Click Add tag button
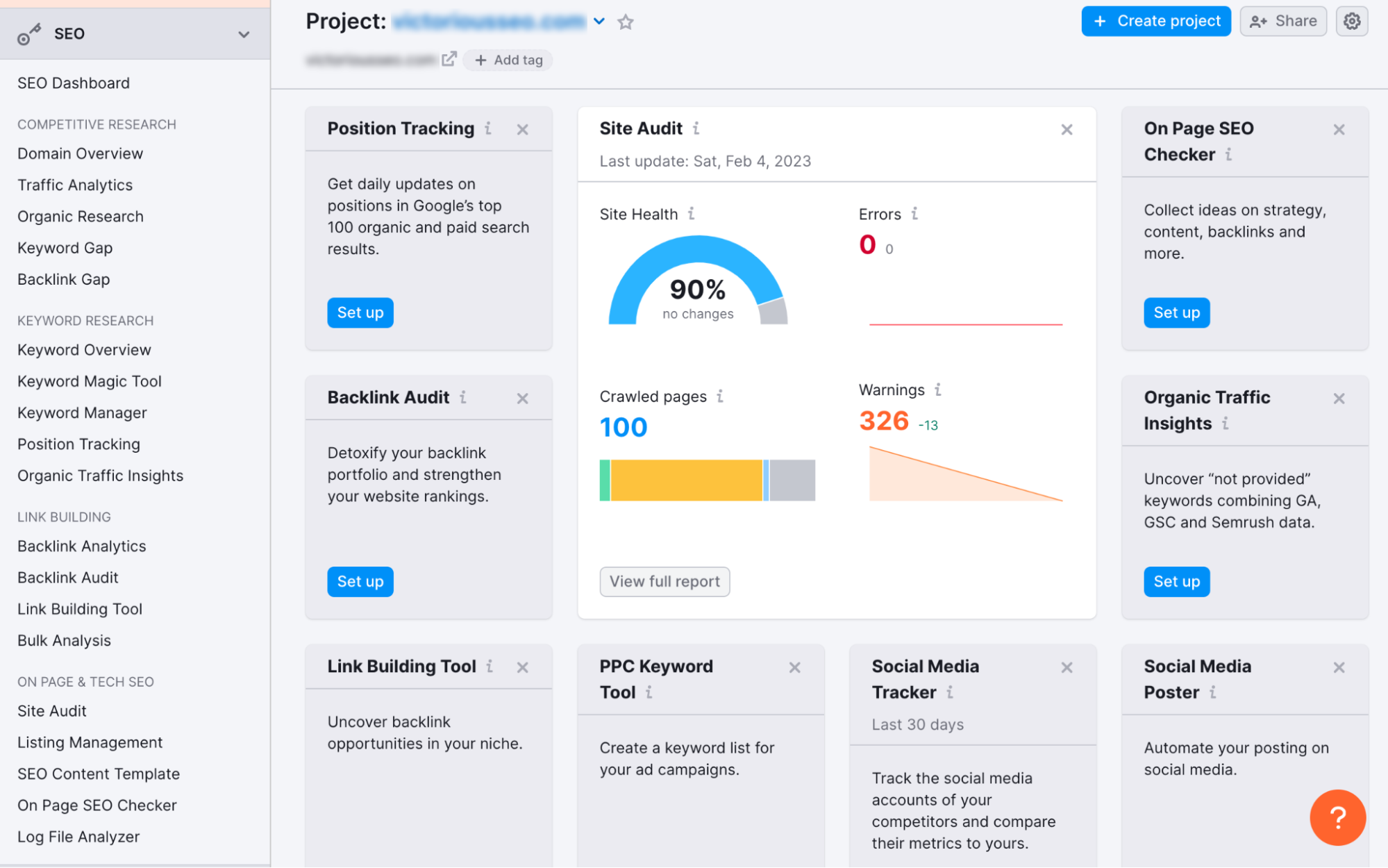Image resolution: width=1388 pixels, height=868 pixels. point(508,60)
